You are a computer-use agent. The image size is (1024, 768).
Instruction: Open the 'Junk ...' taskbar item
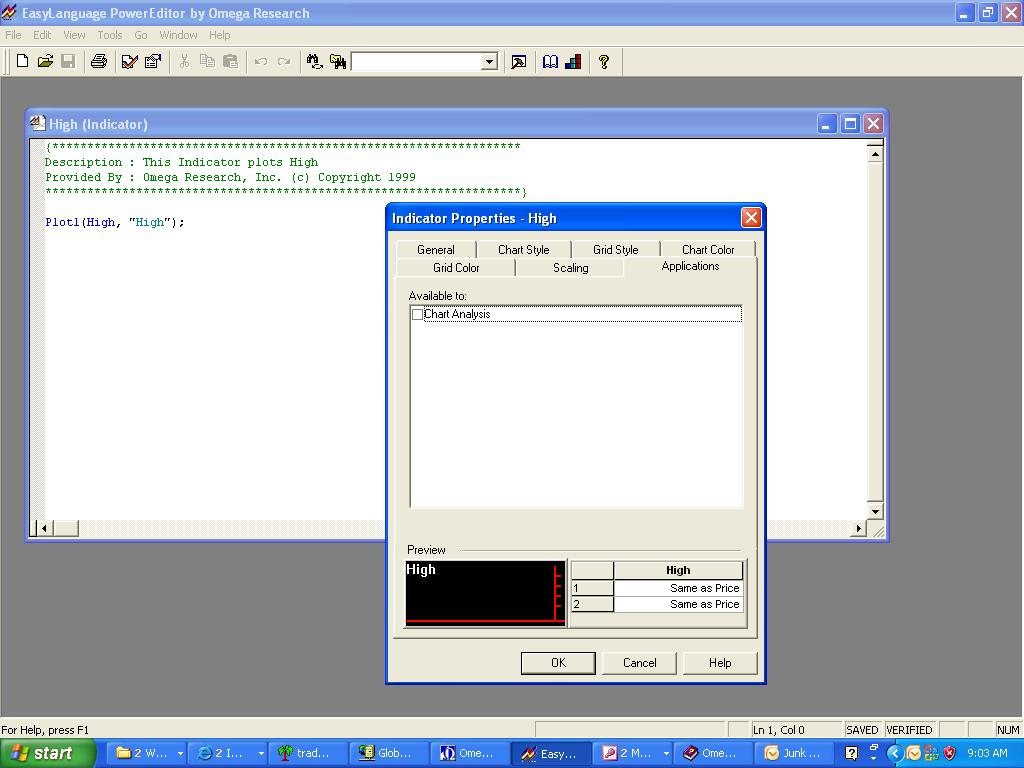793,753
